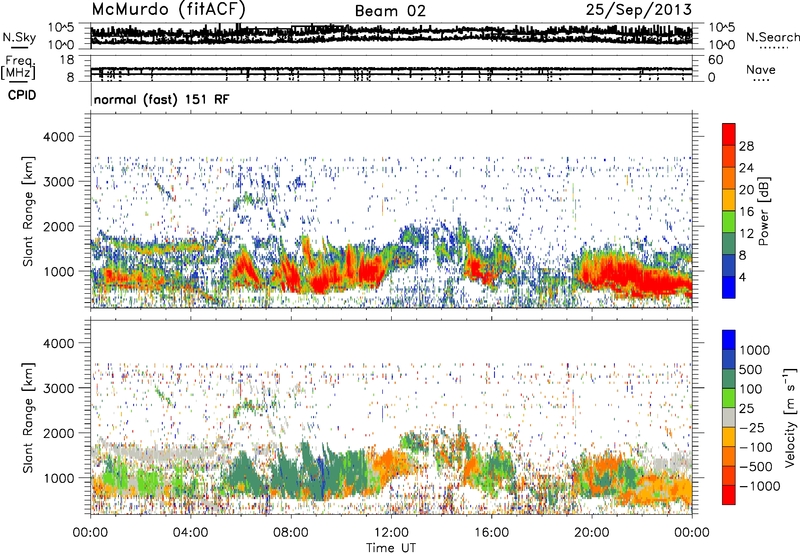The image size is (800, 554).
Task: Click the 'Power [dB]' colorbar label
Action: tap(763, 211)
